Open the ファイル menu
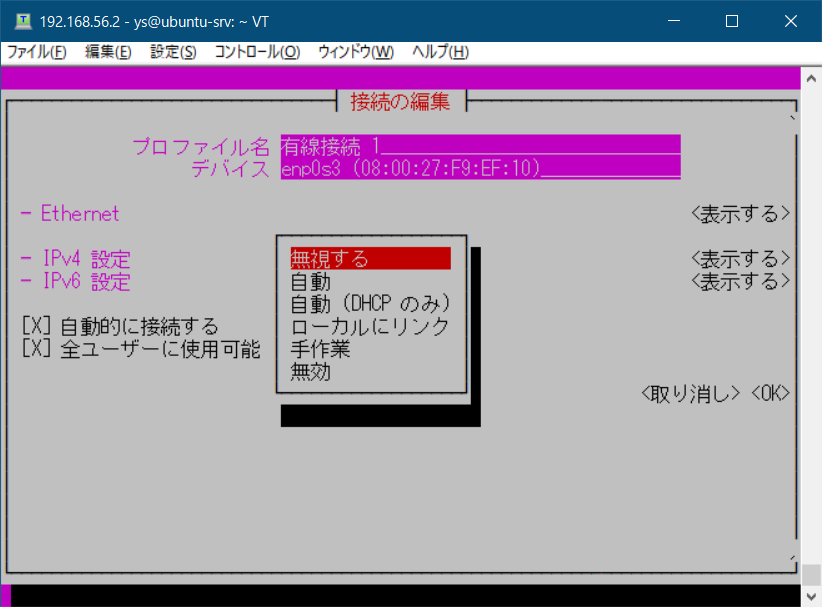The height and width of the screenshot is (607, 822). (35, 51)
